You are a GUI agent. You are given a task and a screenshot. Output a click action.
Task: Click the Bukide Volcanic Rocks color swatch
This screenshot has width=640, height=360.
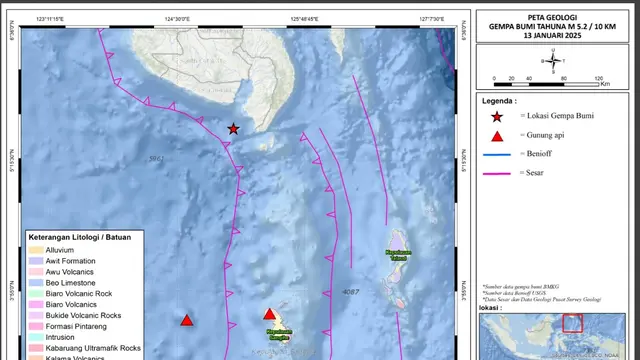click(36, 316)
